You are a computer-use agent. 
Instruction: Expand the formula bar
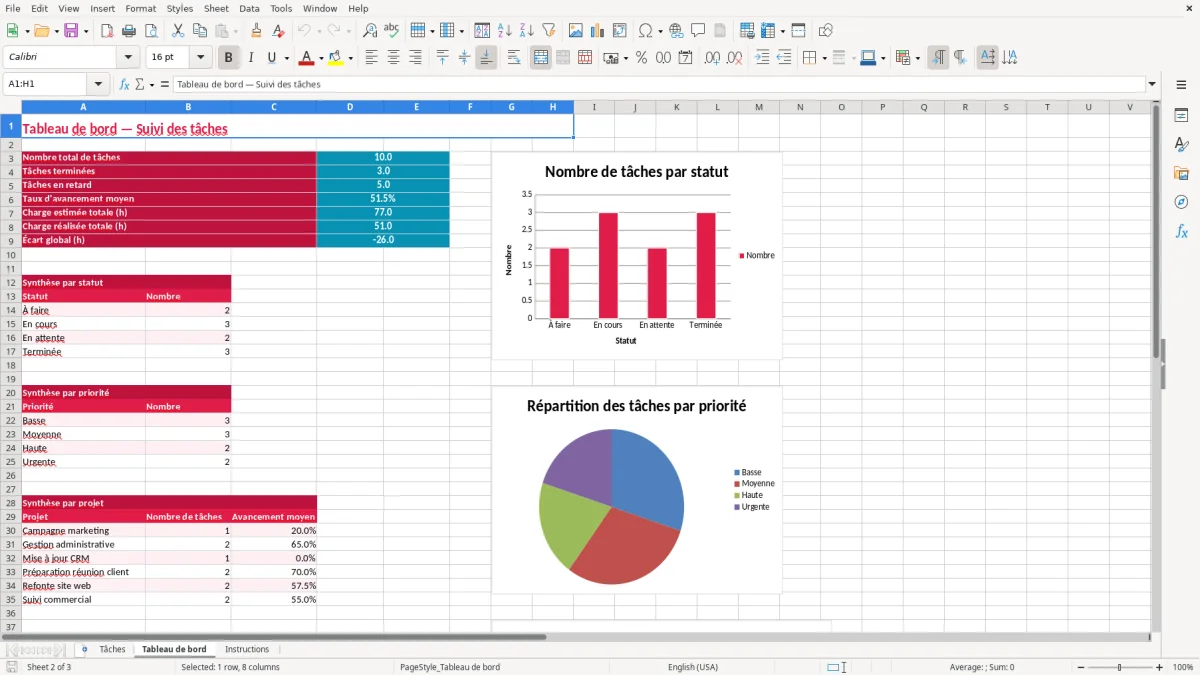pos(1153,85)
